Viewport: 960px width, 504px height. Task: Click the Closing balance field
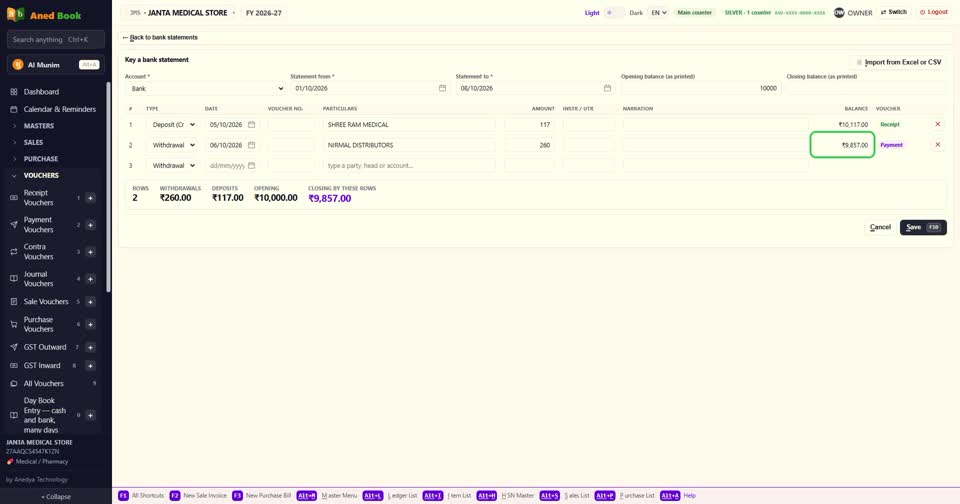pos(866,88)
